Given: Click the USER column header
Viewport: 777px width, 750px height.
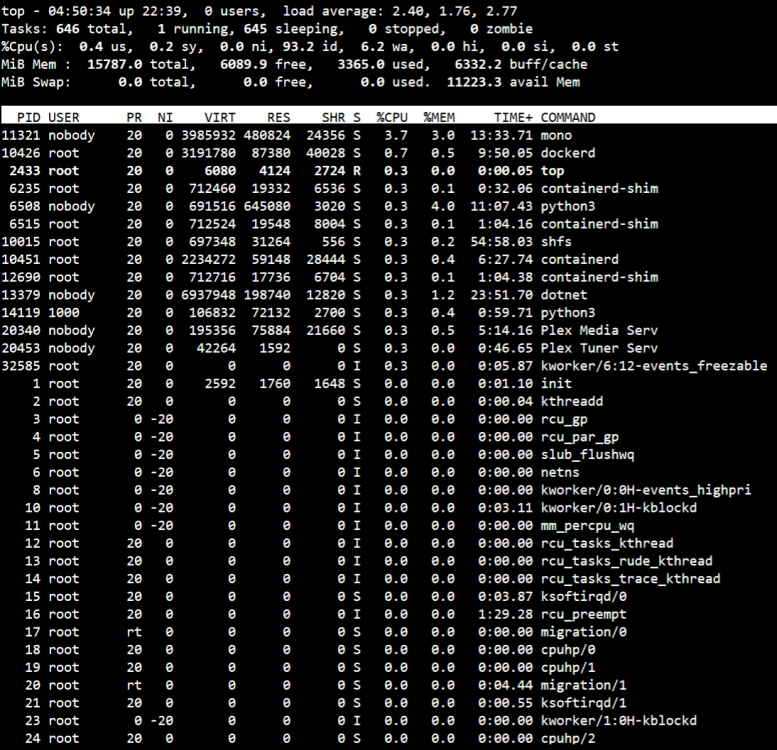Looking at the screenshot, I should (63, 117).
